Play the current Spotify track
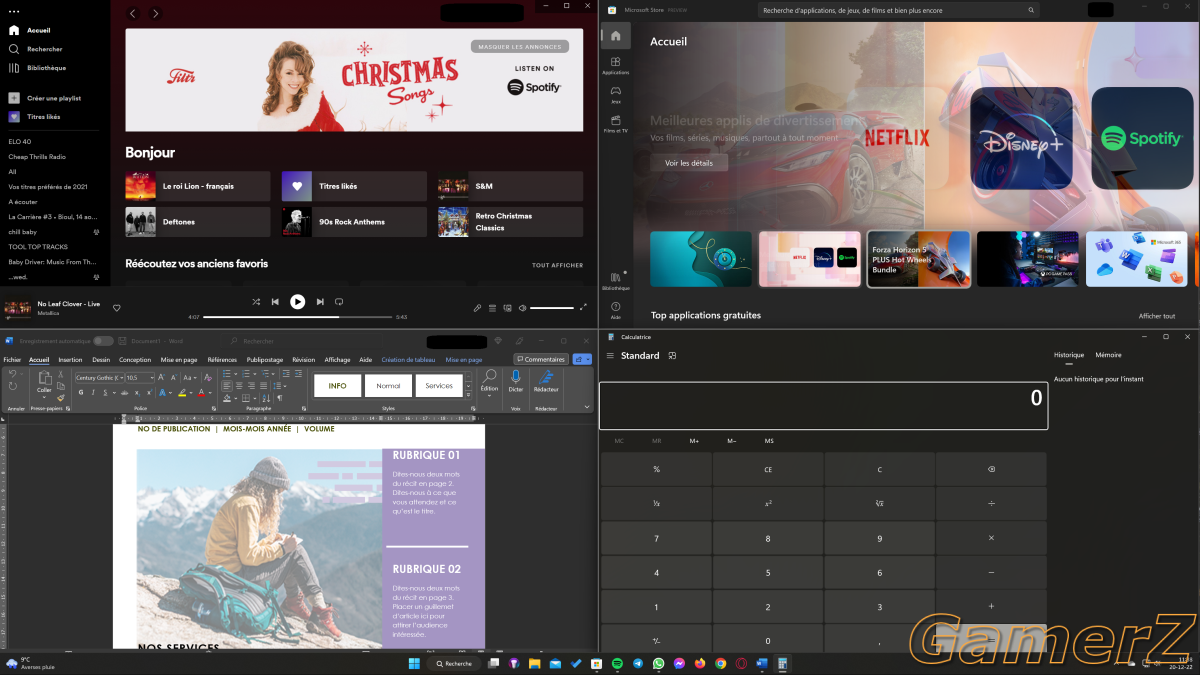This screenshot has height=675, width=1200. (x=297, y=301)
